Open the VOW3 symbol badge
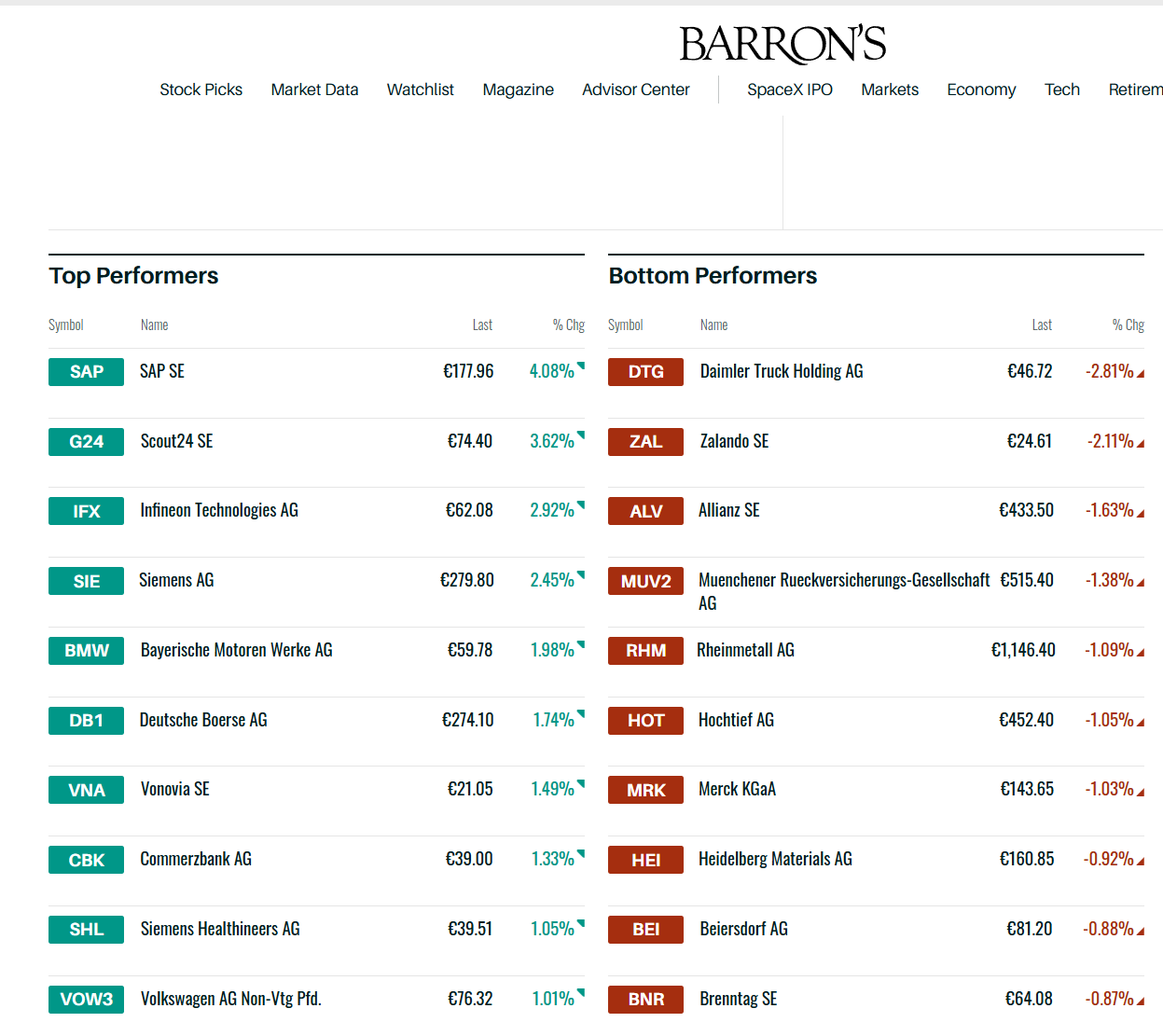The width and height of the screenshot is (1163, 1036). click(86, 1000)
